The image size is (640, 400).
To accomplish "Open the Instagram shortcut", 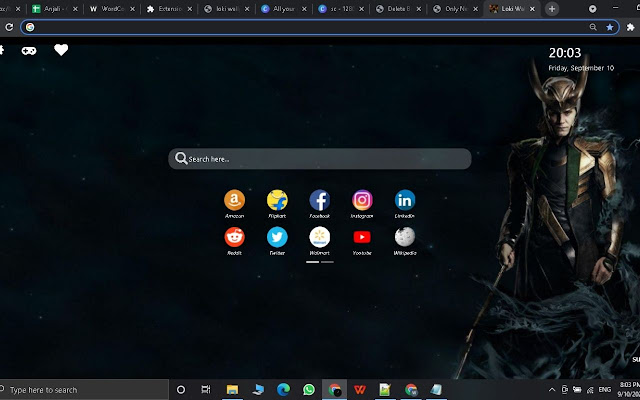I will [362, 200].
